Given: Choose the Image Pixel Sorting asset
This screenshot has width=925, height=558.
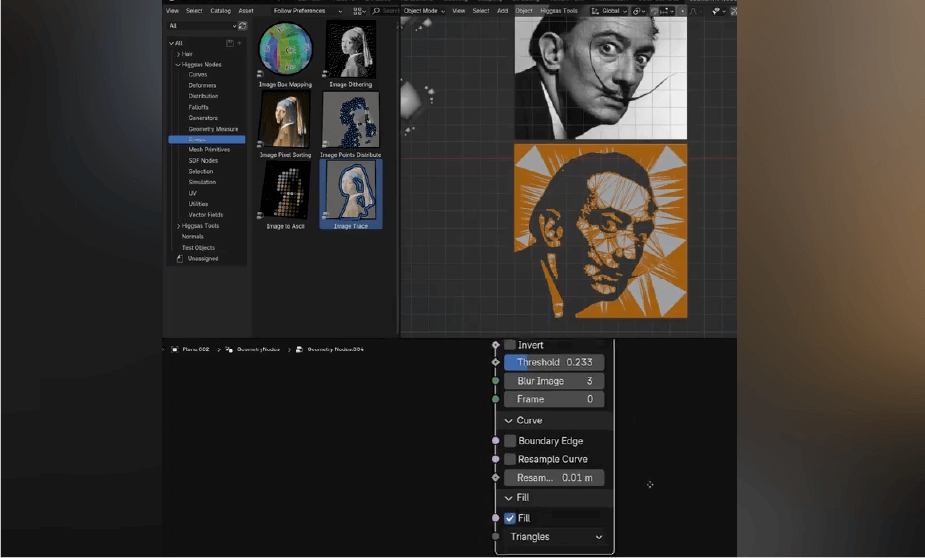Looking at the screenshot, I should tap(286, 120).
